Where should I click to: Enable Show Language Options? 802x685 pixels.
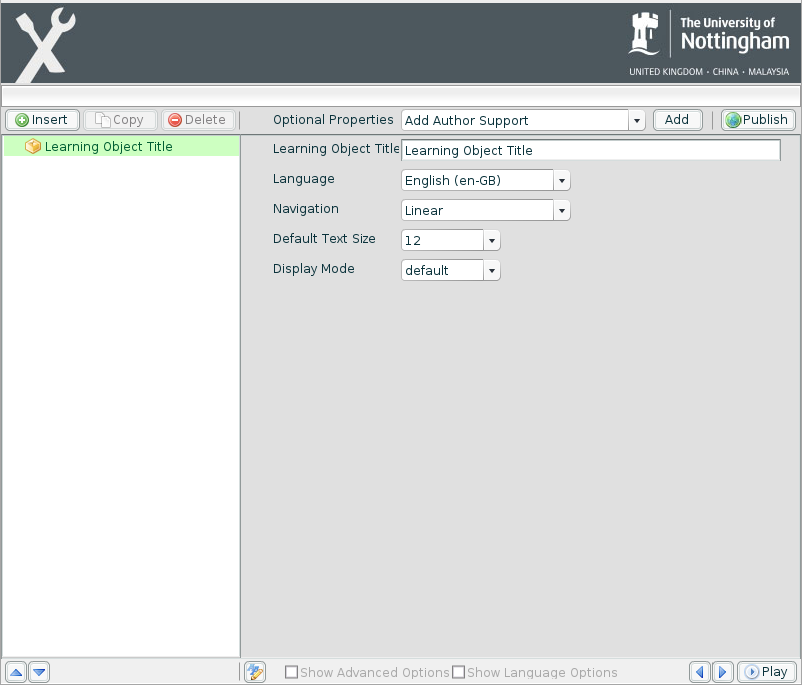pyautogui.click(x=458, y=672)
